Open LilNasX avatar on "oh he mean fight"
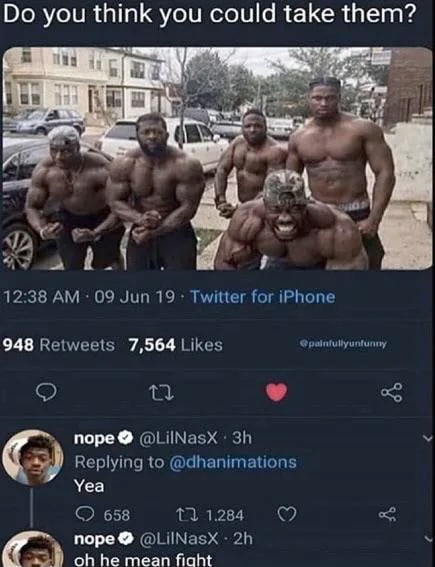Image resolution: width=435 pixels, height=567 pixels. [x=33, y=550]
